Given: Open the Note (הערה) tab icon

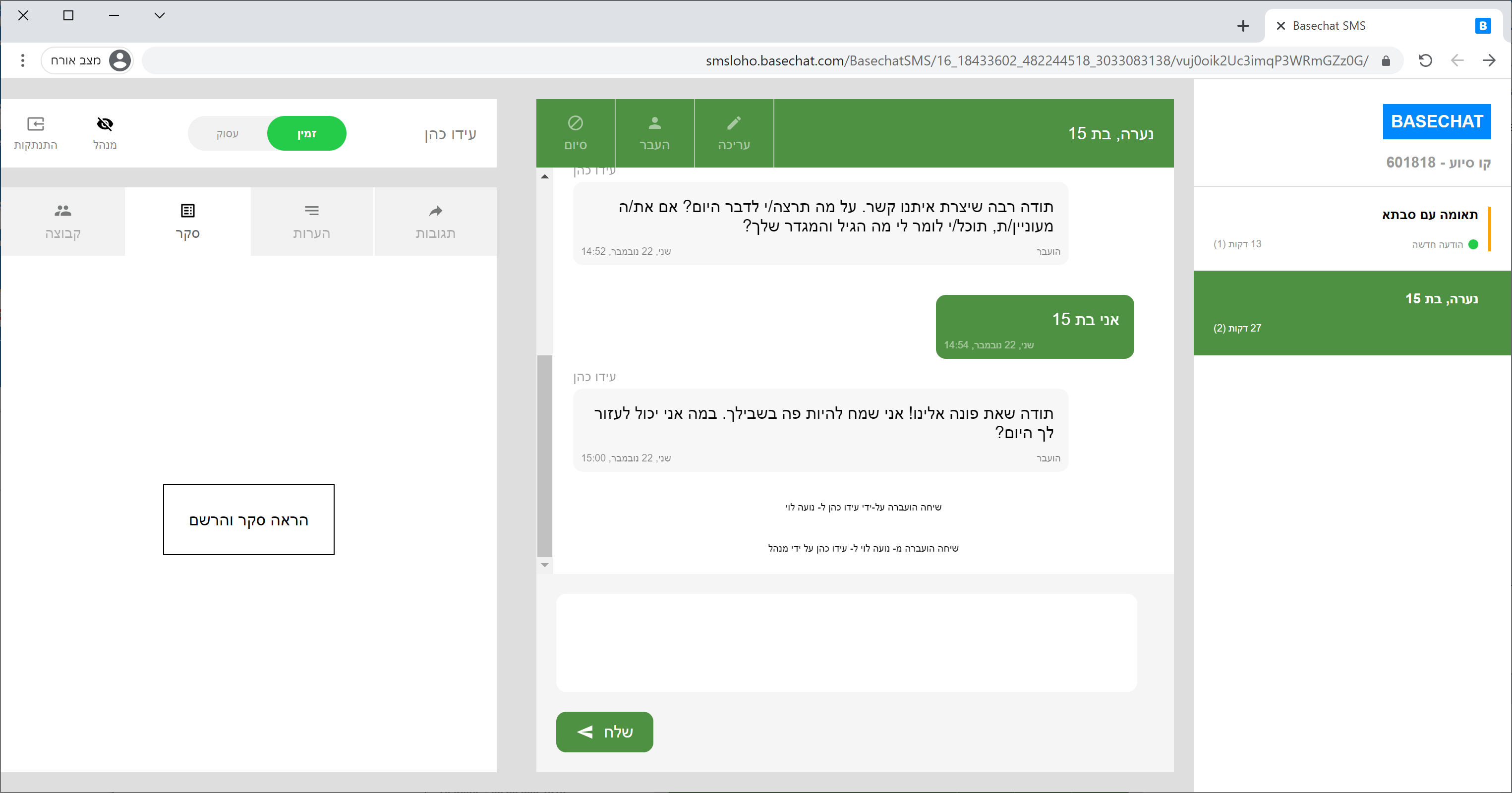Looking at the screenshot, I should coord(312,211).
